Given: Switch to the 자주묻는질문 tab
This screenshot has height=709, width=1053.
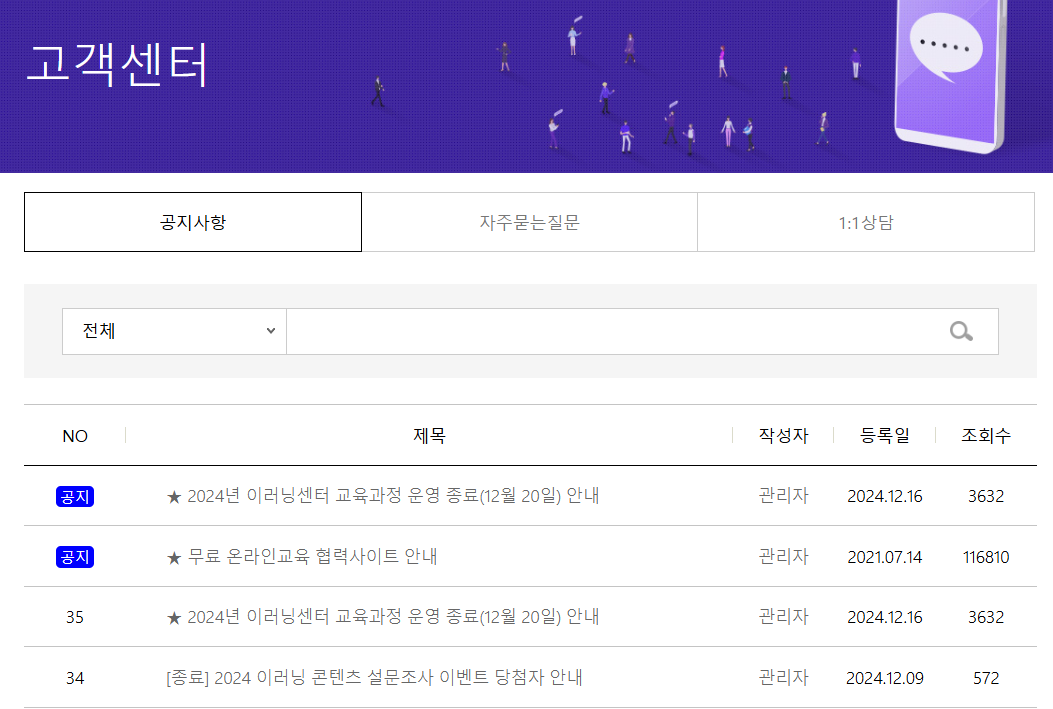Looking at the screenshot, I should (x=530, y=221).
